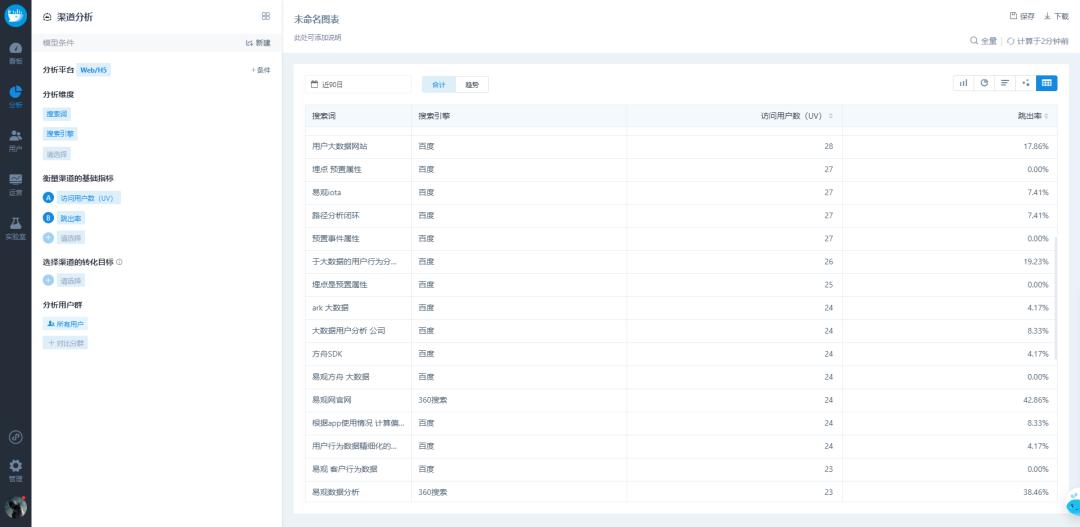1080x527 pixels.
Task: Click 计算于2分钟前 refresh link
Action: pyautogui.click(x=1039, y=41)
